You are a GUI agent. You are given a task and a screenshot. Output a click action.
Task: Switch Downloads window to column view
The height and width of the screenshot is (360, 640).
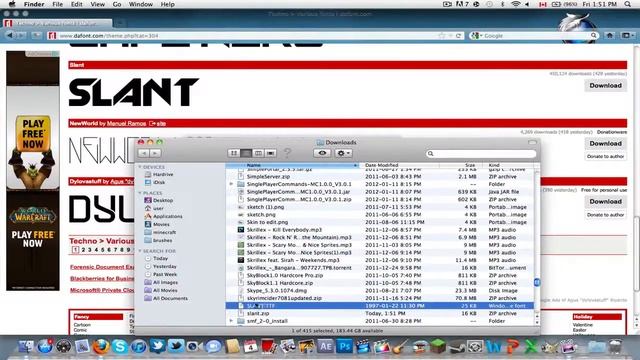(x=258, y=153)
